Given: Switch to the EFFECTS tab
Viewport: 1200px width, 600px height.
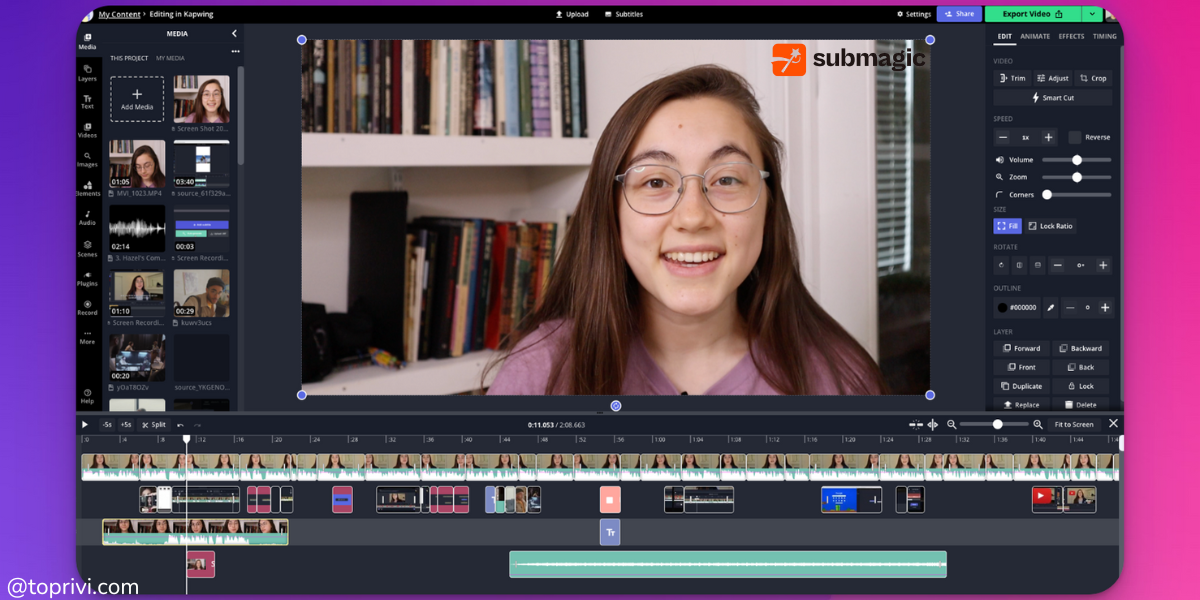Looking at the screenshot, I should pos(1071,36).
